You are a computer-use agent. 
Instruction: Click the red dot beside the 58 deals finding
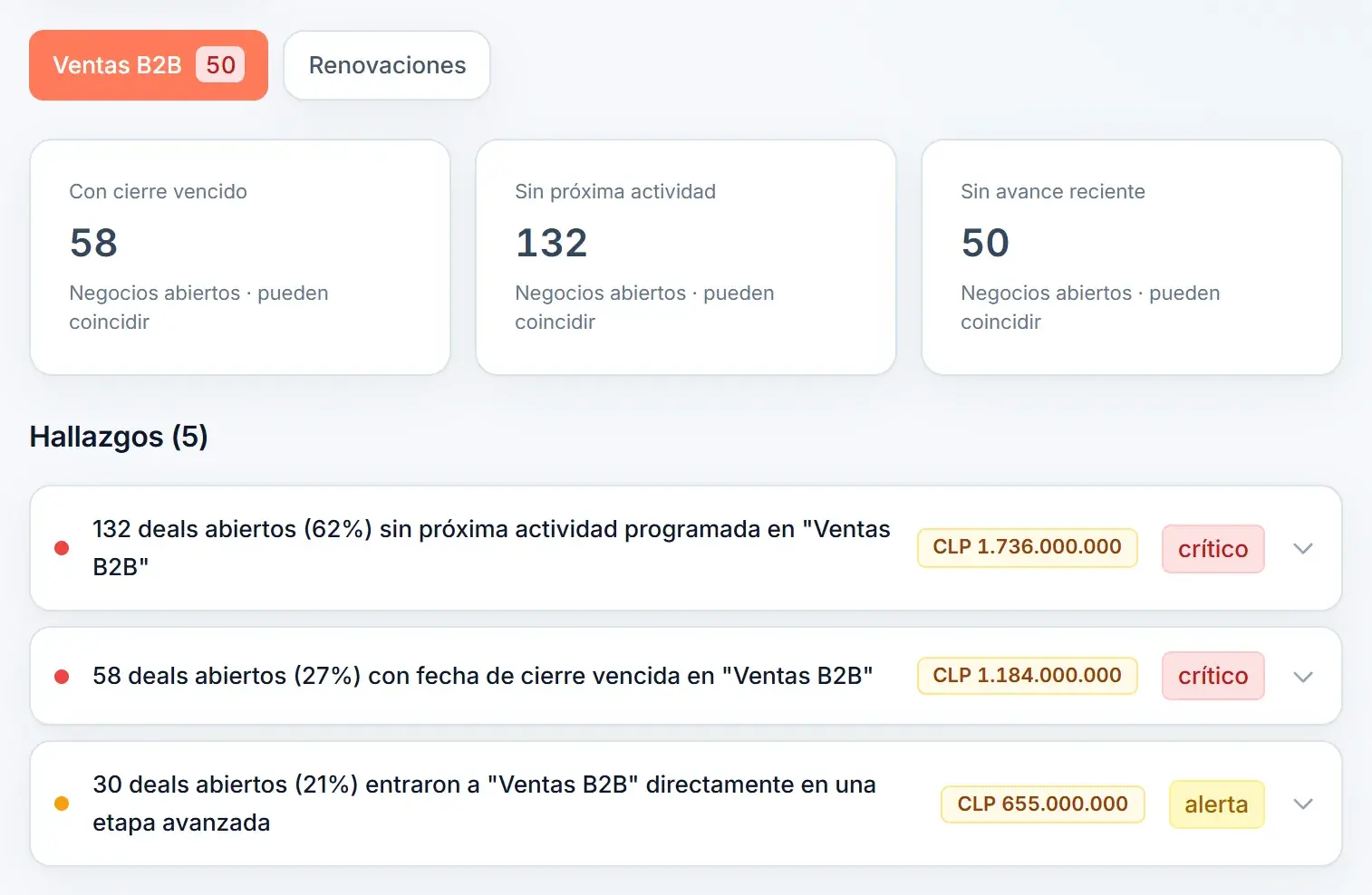pyautogui.click(x=62, y=677)
